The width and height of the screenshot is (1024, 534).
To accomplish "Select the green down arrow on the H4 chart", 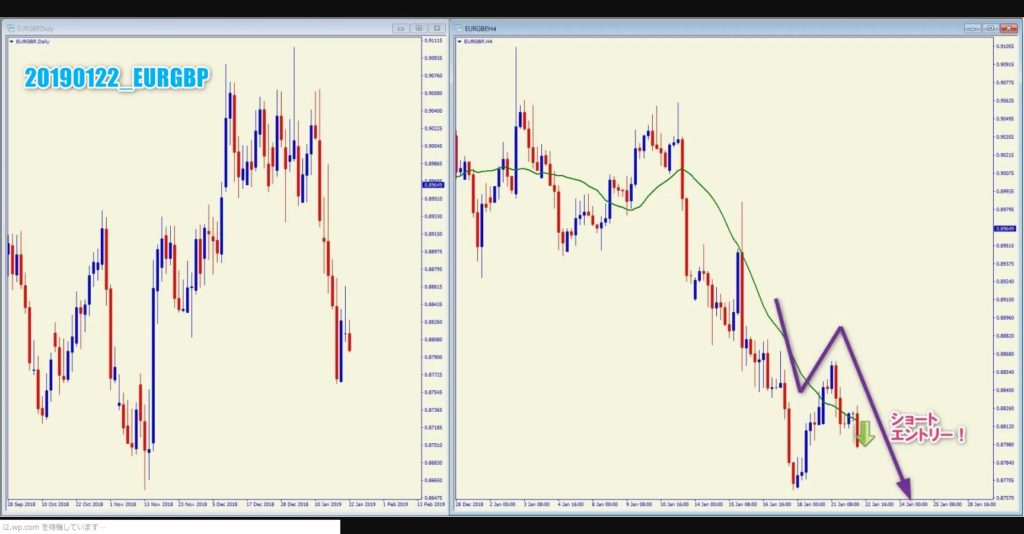I will (865, 433).
